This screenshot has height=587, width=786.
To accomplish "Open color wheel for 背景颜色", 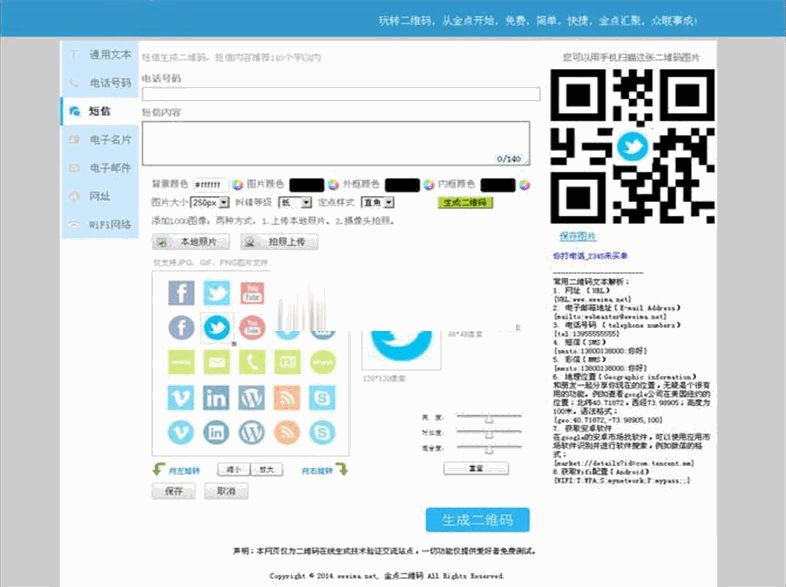I will pyautogui.click(x=238, y=185).
